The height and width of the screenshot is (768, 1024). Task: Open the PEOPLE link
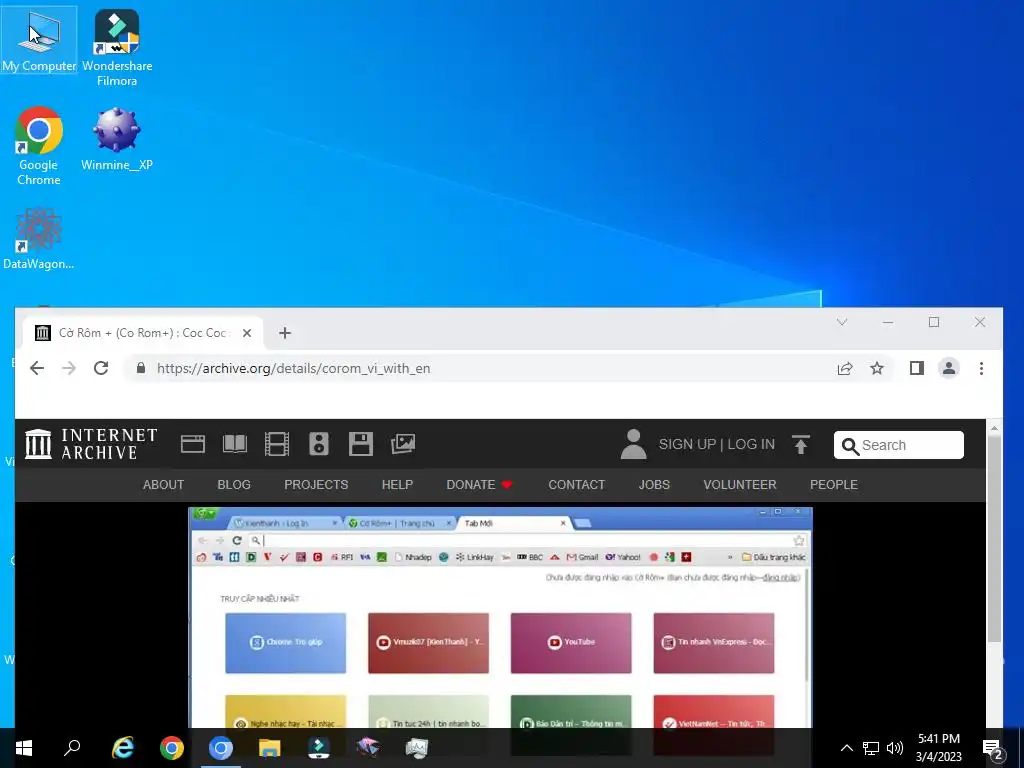[x=834, y=485]
